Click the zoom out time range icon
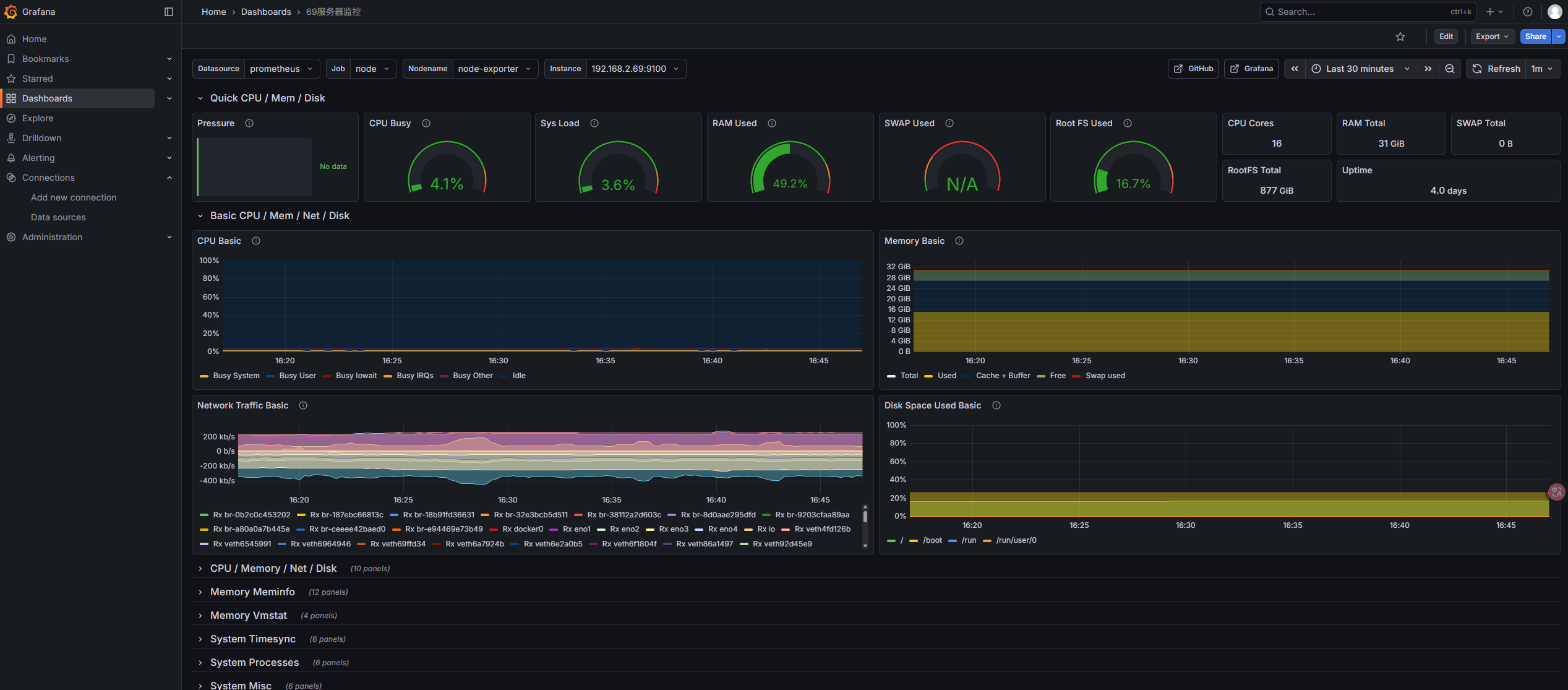Viewport: 1568px width, 690px height. click(1450, 69)
